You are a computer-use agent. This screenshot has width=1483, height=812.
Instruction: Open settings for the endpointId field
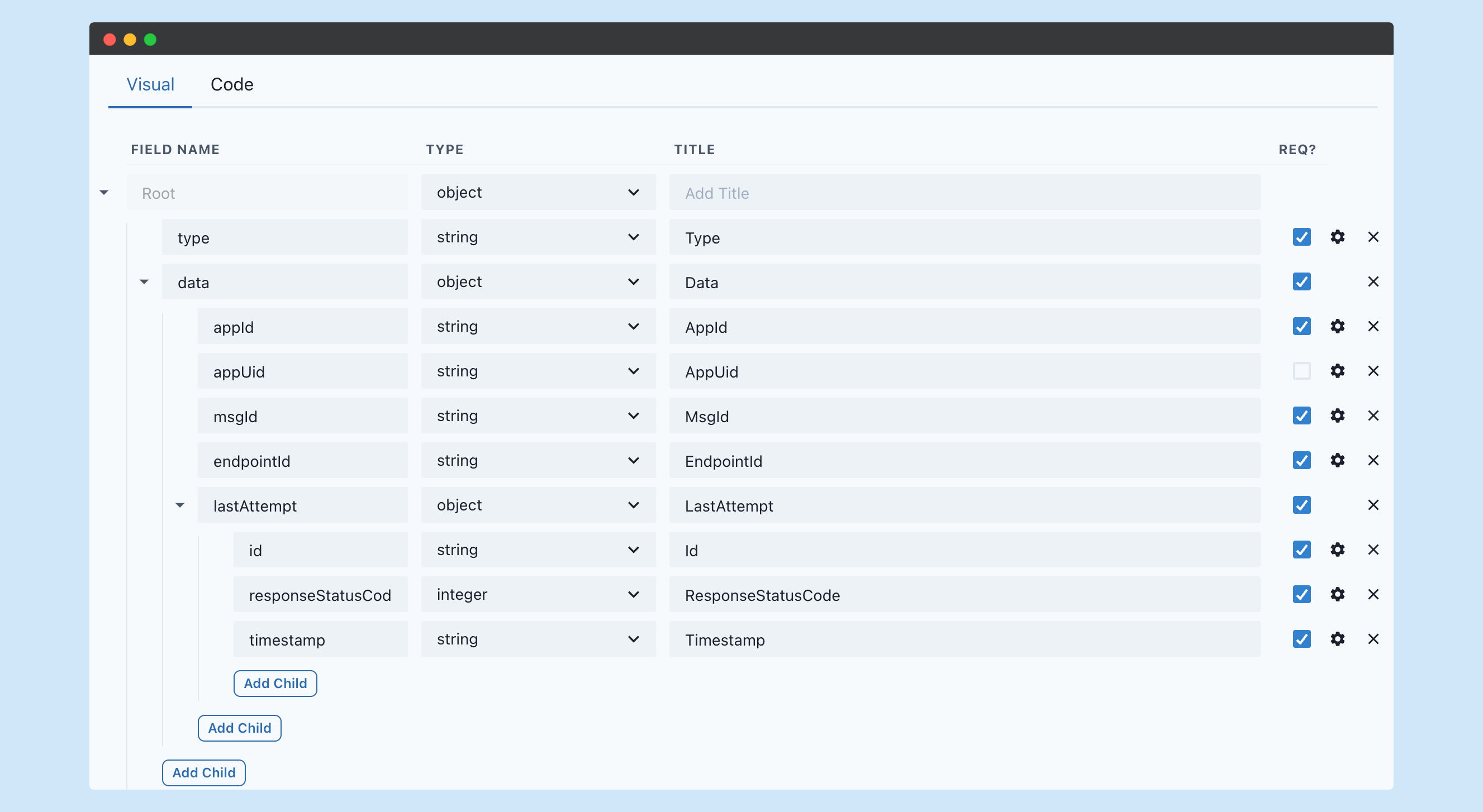(1338, 460)
